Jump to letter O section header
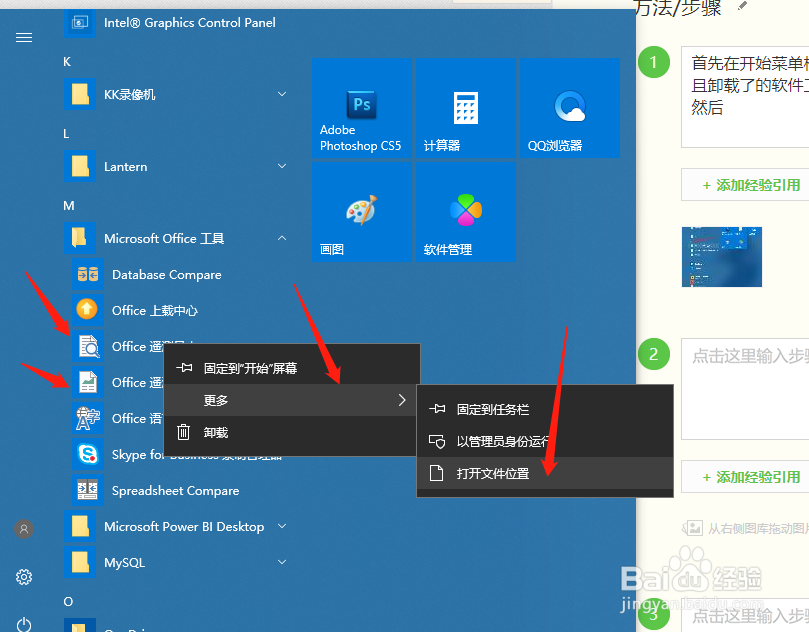The image size is (809, 632). [x=68, y=602]
